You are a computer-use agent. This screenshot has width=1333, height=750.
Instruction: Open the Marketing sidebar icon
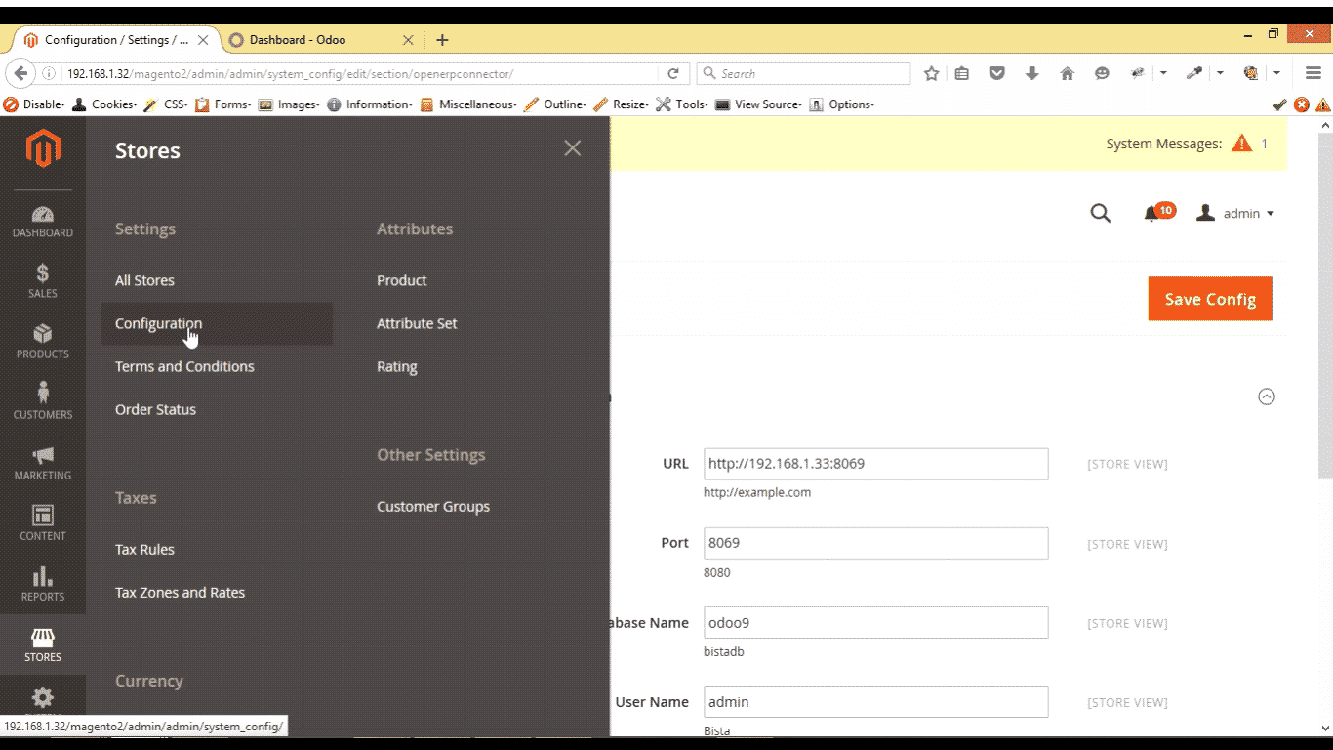pyautogui.click(x=43, y=463)
